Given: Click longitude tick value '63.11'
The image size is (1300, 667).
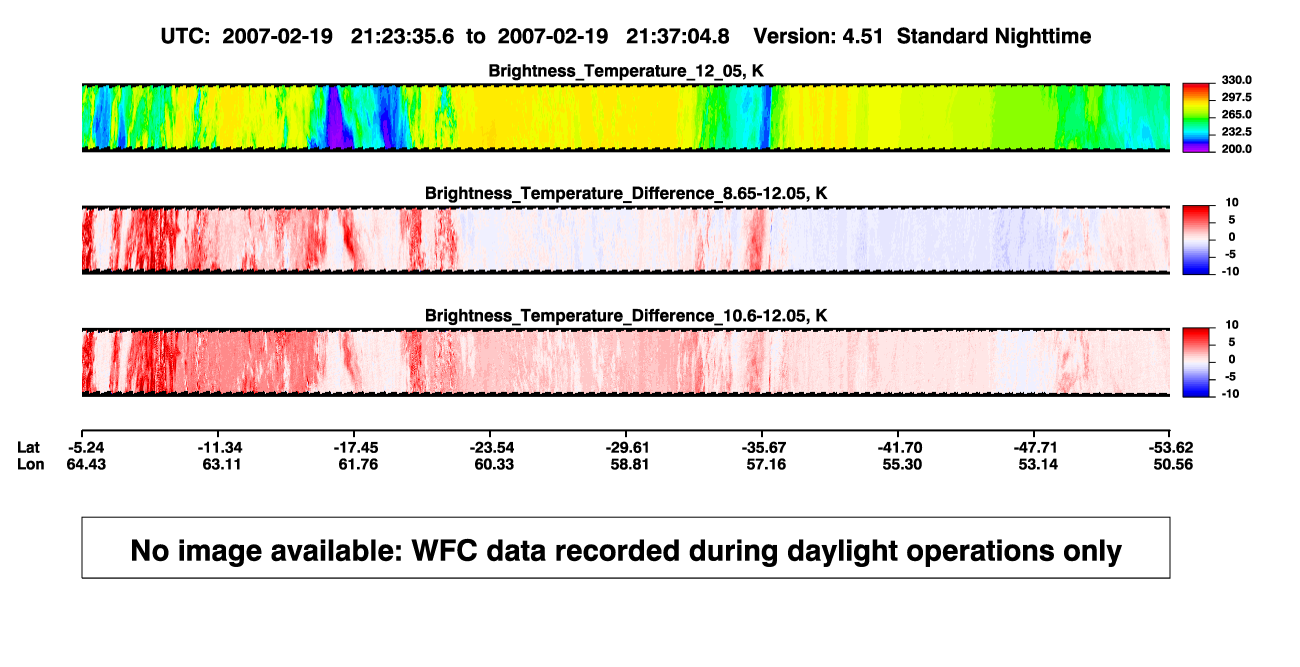Looking at the screenshot, I should click(x=222, y=464).
